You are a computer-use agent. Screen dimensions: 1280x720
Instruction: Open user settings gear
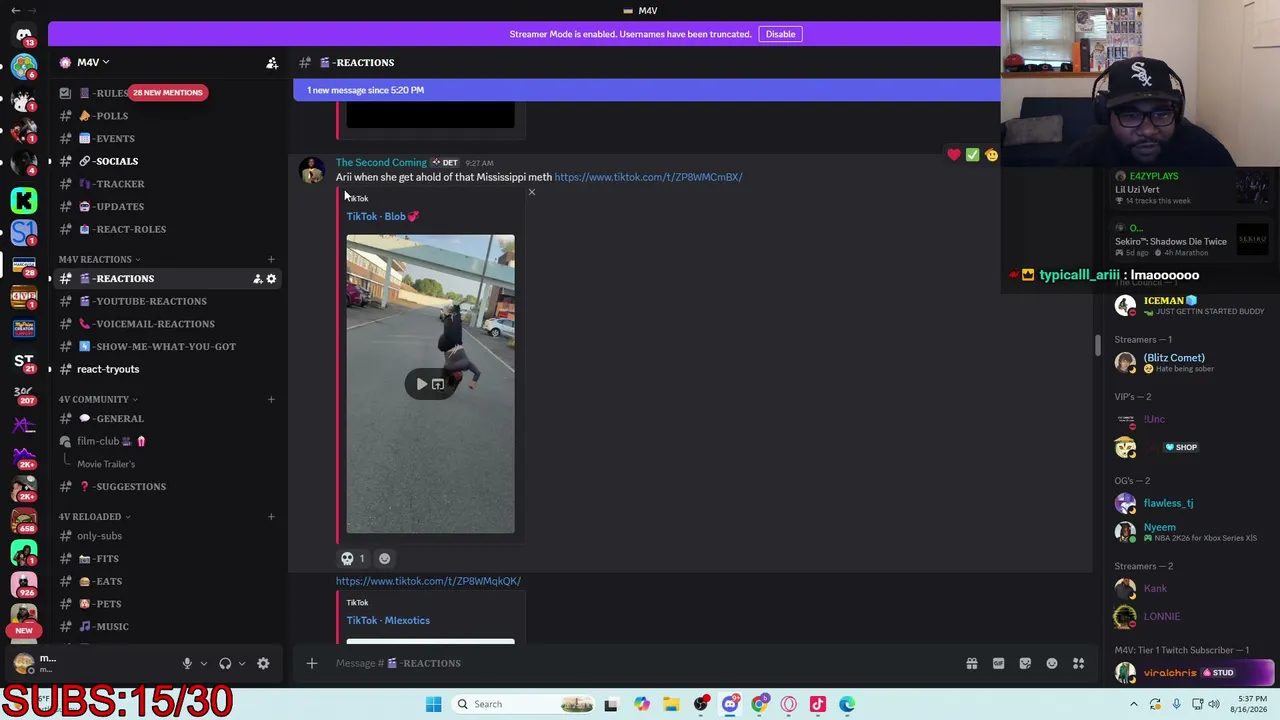[263, 663]
